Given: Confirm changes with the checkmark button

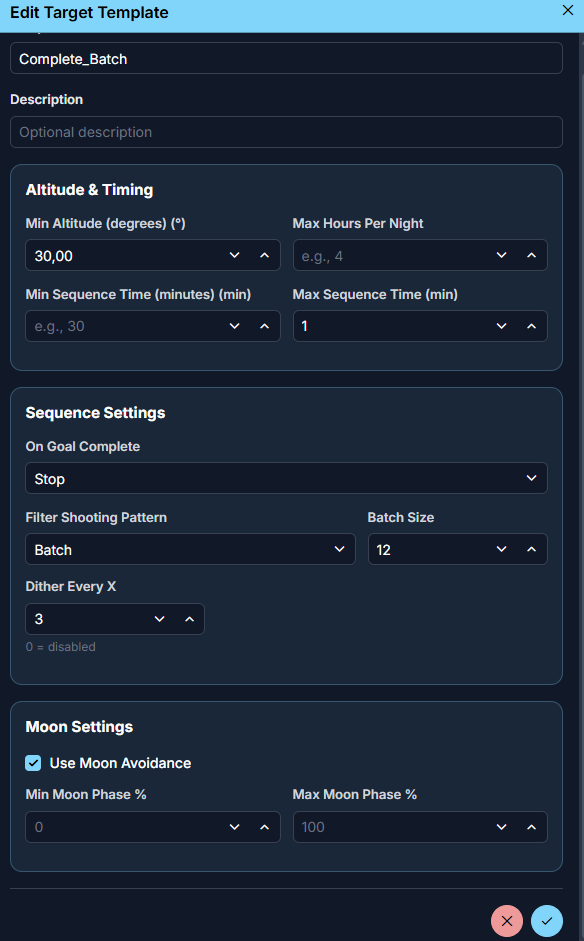Looking at the screenshot, I should (x=546, y=920).
